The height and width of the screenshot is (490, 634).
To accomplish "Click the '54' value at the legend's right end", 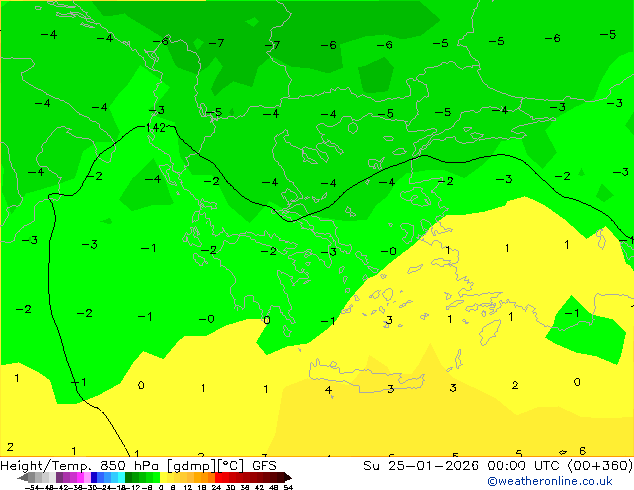I will (x=288, y=487).
